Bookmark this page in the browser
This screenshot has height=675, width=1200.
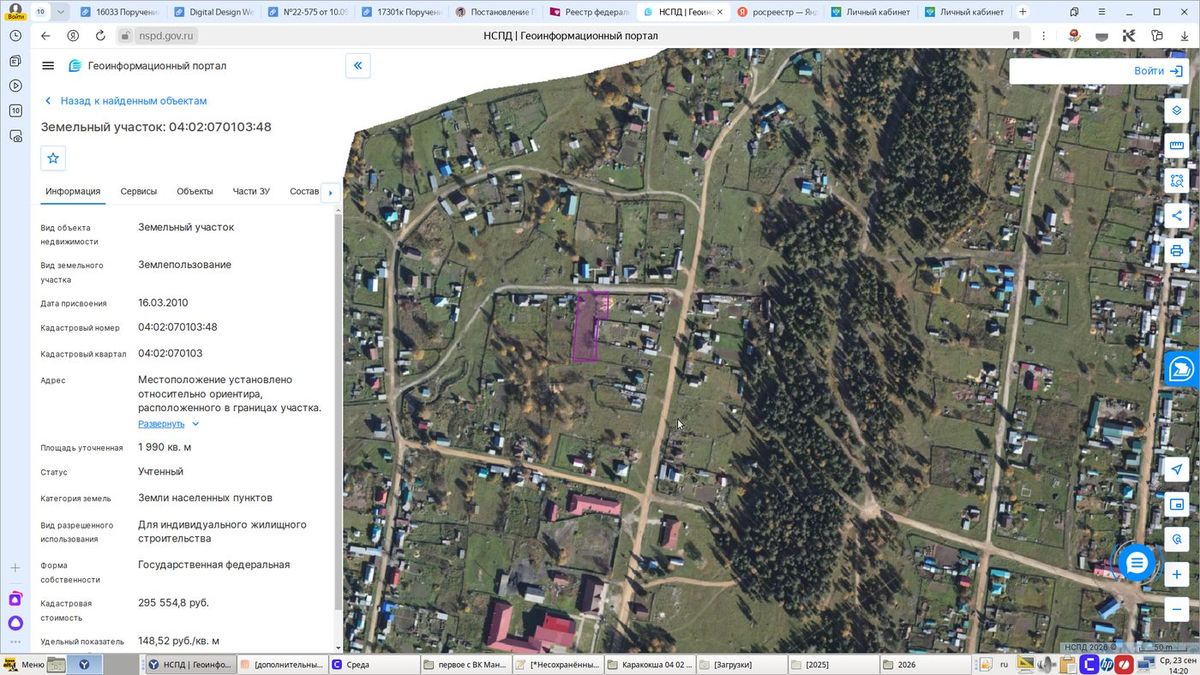click(x=1017, y=35)
